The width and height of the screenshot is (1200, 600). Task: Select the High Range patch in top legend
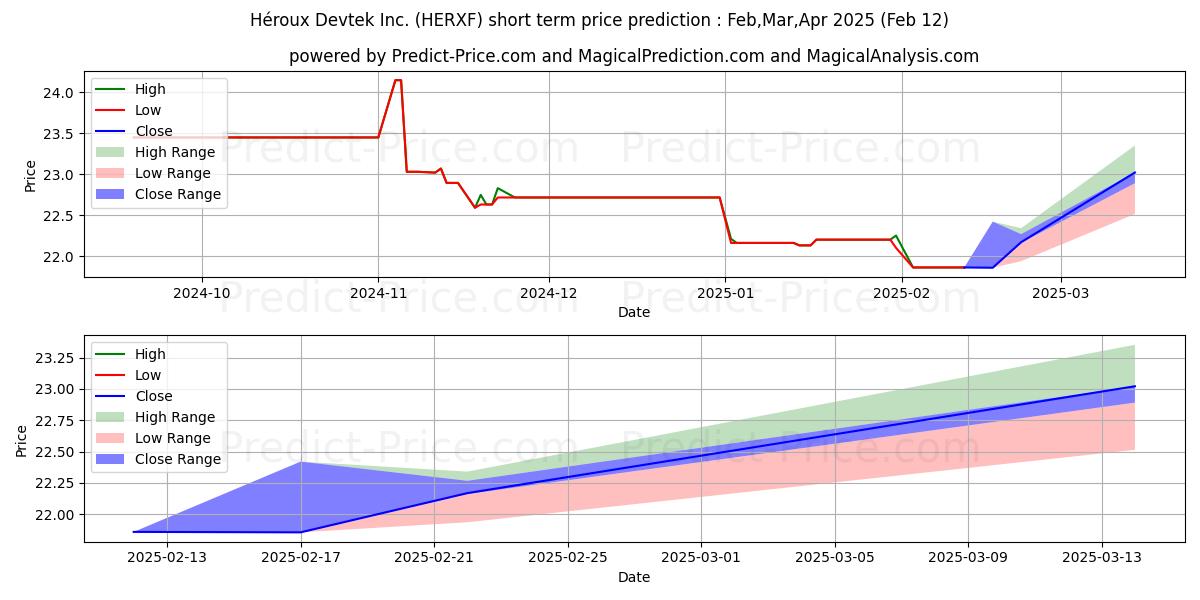pos(111,153)
